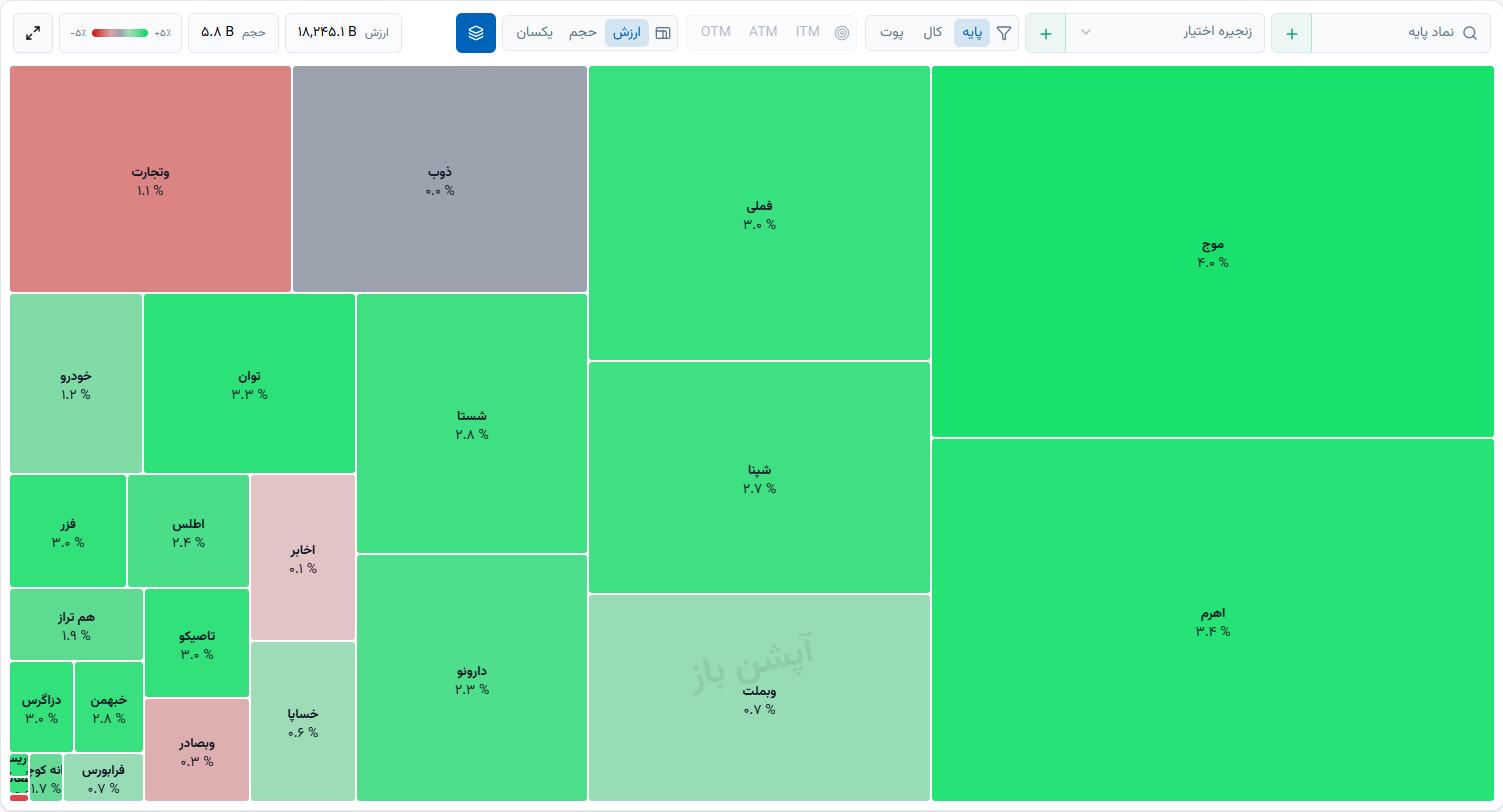This screenshot has width=1503, height=812.
Task: Click the search magnifier icon
Action: tap(1470, 33)
